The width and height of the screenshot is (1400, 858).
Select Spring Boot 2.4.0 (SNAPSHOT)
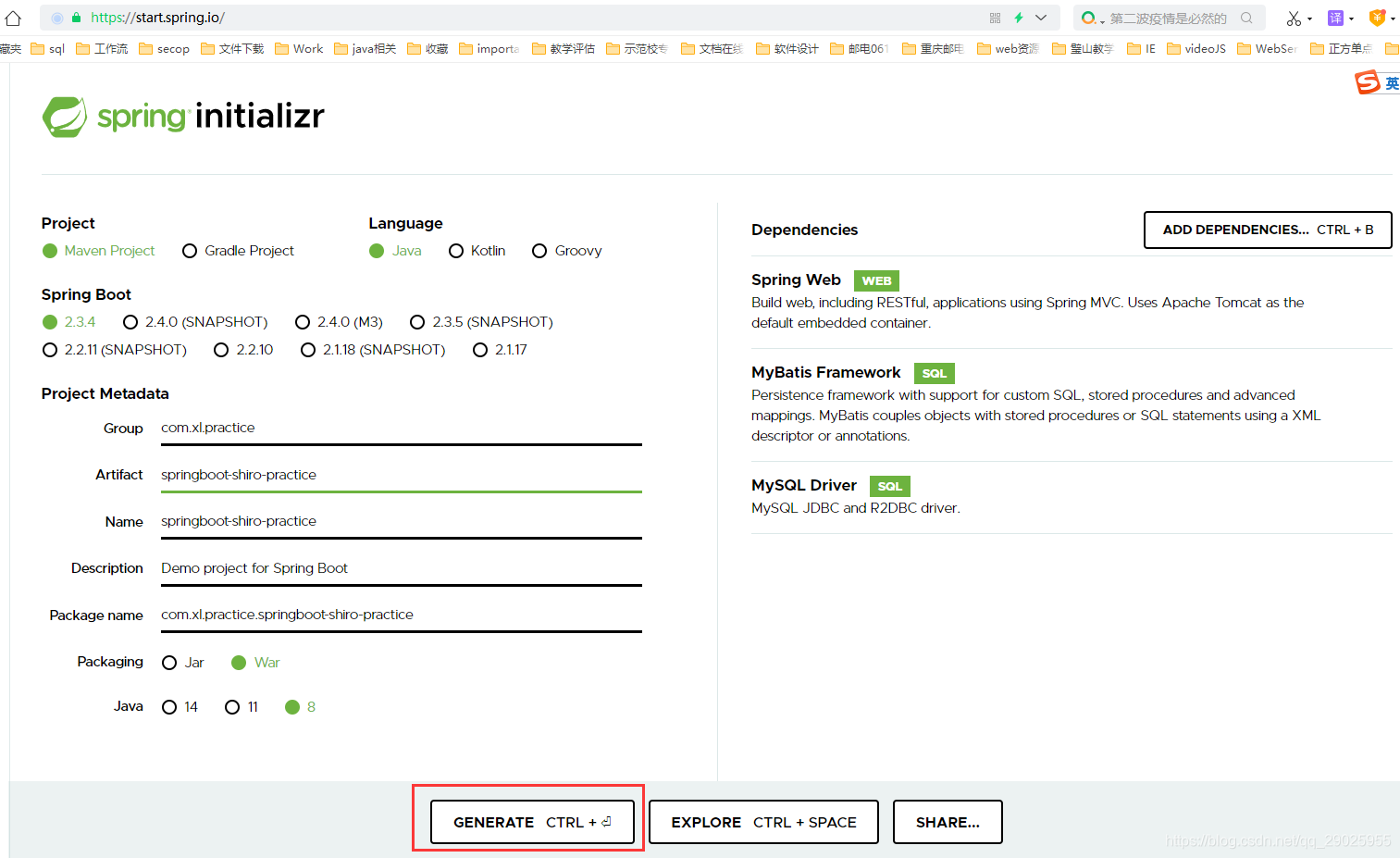coord(195,322)
